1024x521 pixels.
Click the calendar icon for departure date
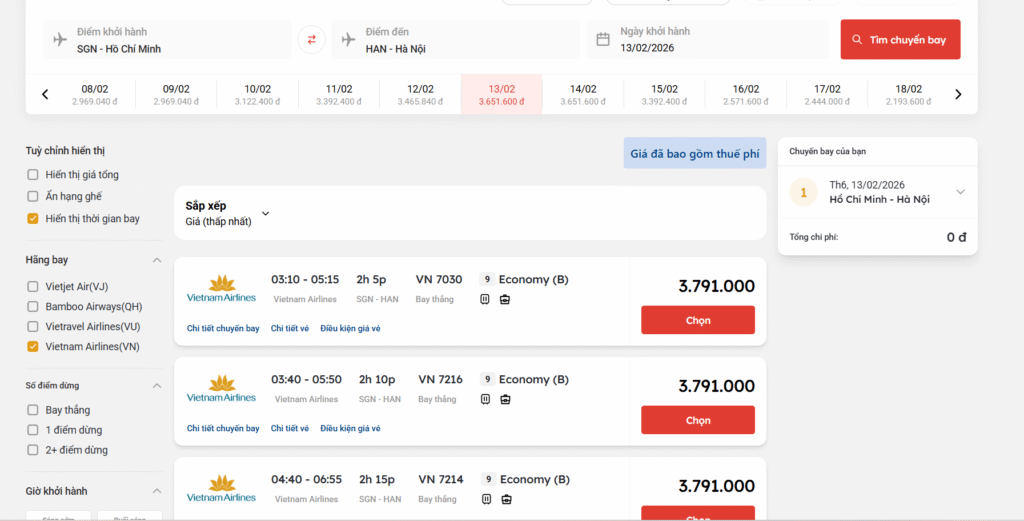point(603,40)
